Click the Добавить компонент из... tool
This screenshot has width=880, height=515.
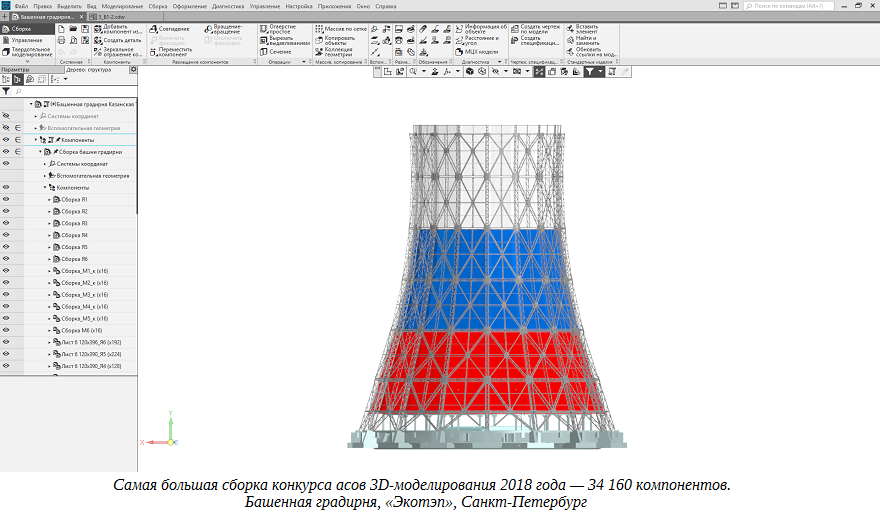pos(118,29)
